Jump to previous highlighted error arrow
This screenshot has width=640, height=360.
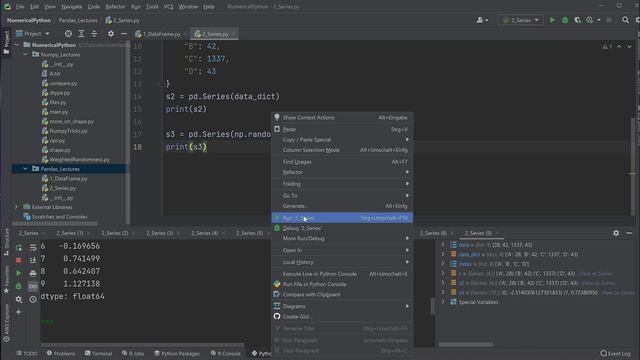(x=619, y=47)
